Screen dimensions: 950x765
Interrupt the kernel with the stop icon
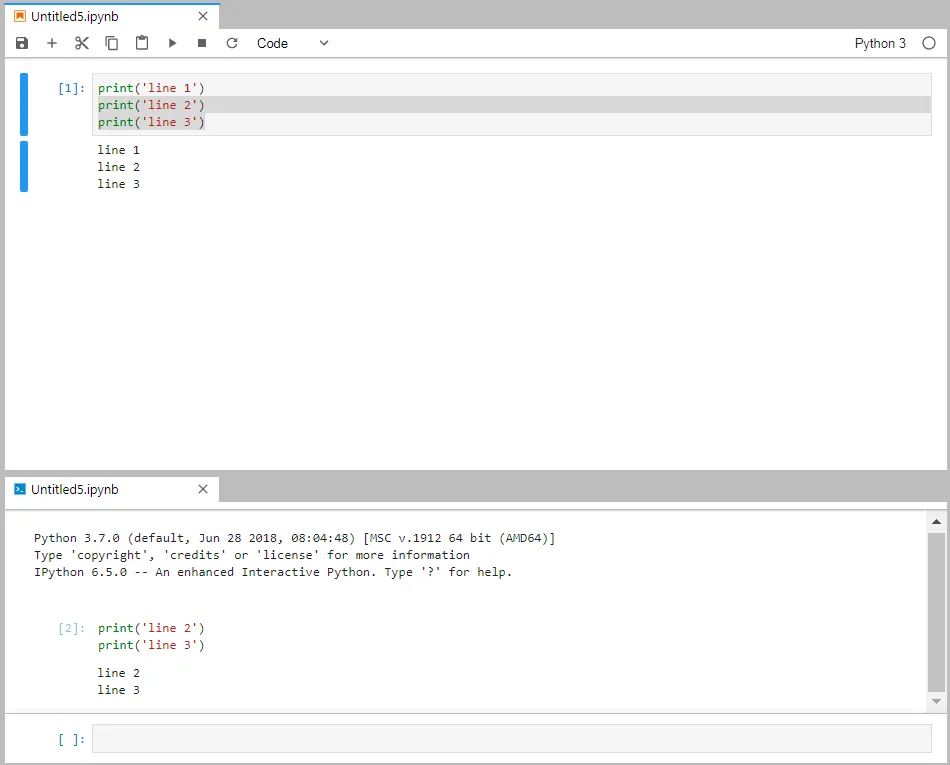click(x=202, y=43)
